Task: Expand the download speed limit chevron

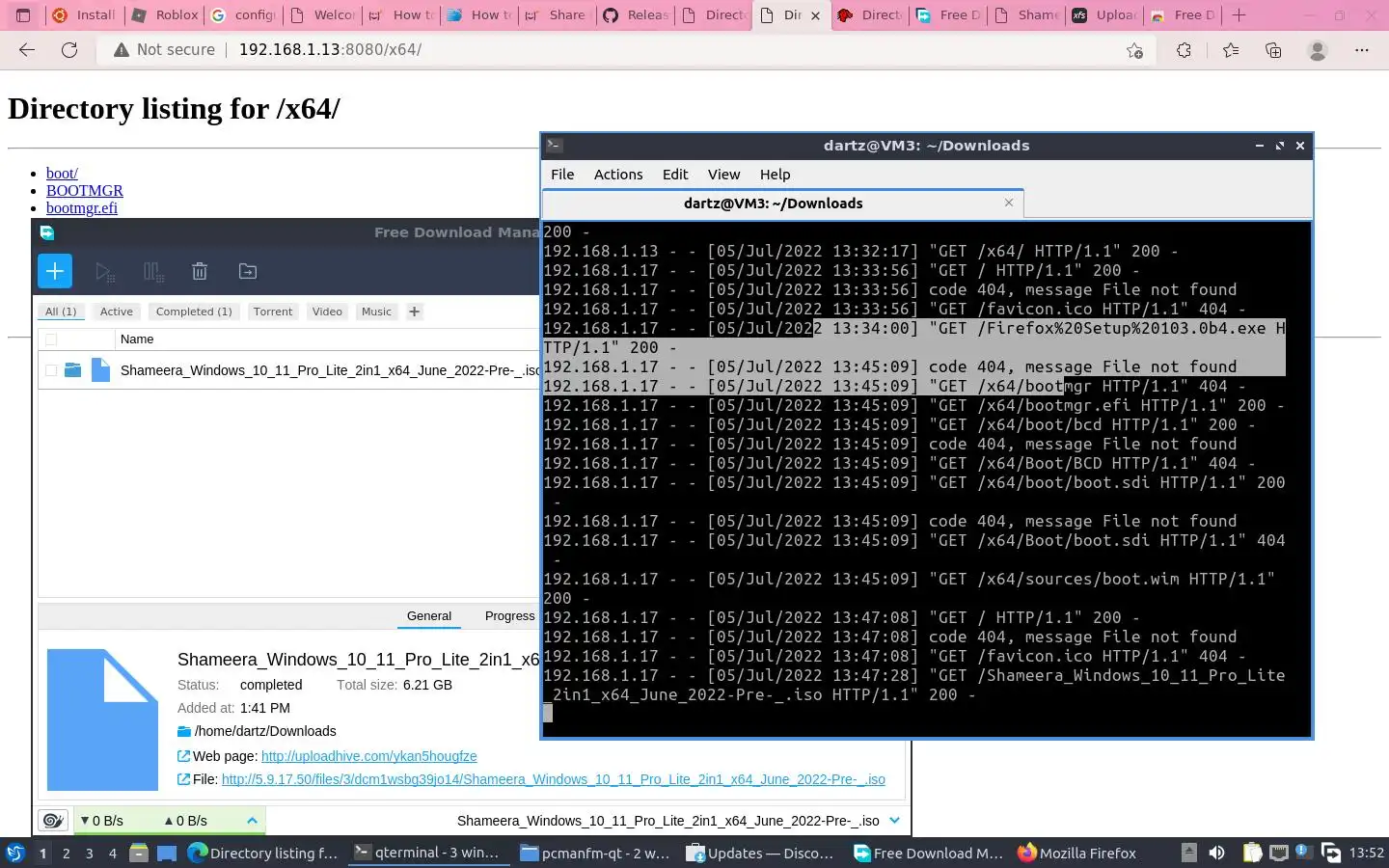Action: (x=252, y=821)
